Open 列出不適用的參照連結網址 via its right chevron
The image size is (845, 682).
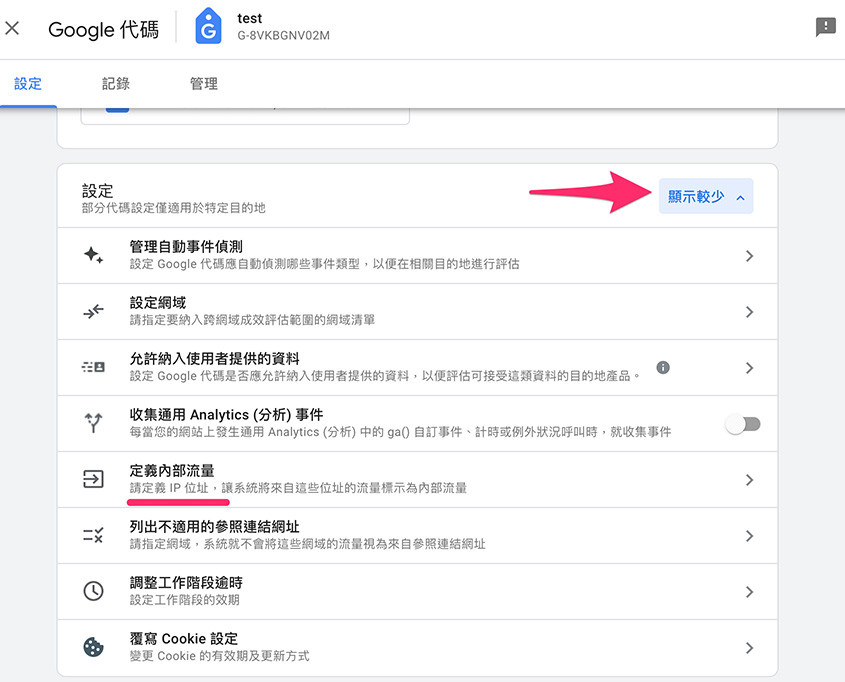pyautogui.click(x=749, y=536)
